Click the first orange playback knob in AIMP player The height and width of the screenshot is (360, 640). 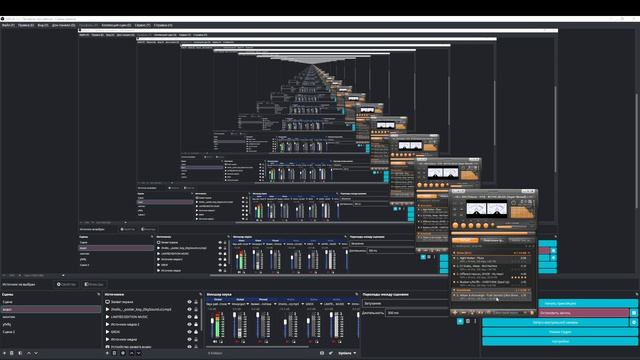pyautogui.click(x=456, y=225)
